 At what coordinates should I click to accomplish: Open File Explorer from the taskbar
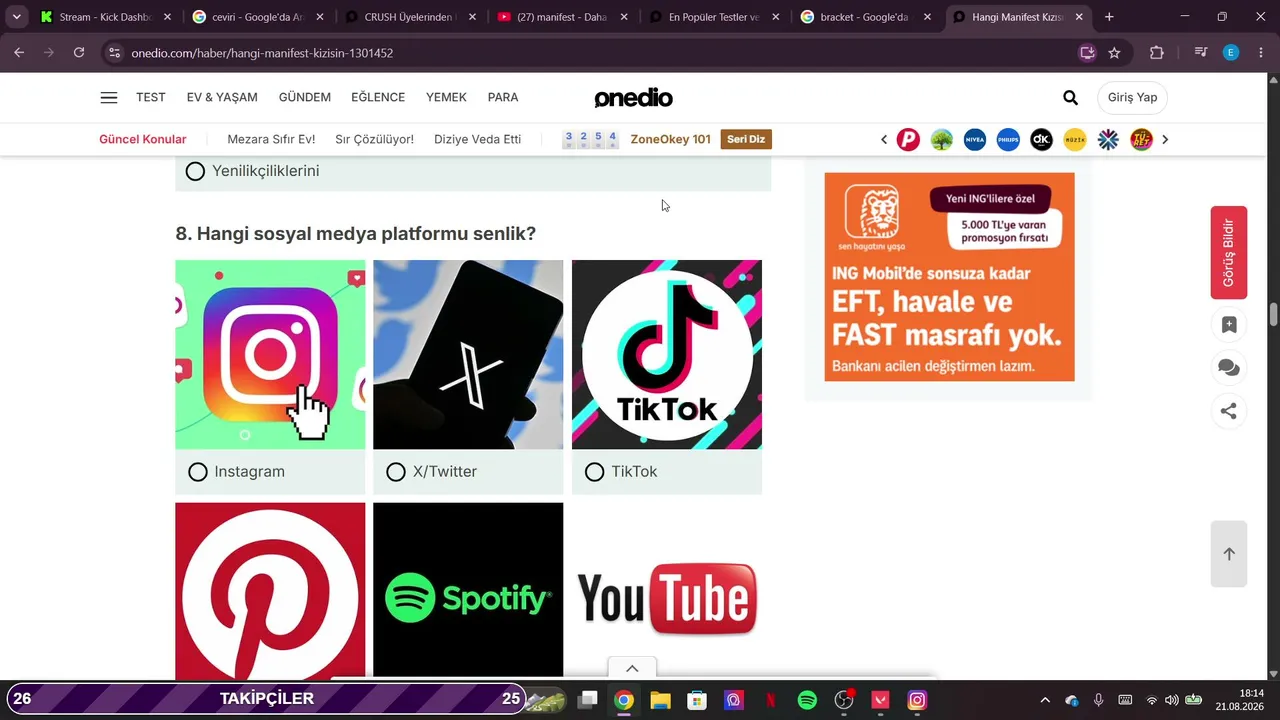(660, 700)
